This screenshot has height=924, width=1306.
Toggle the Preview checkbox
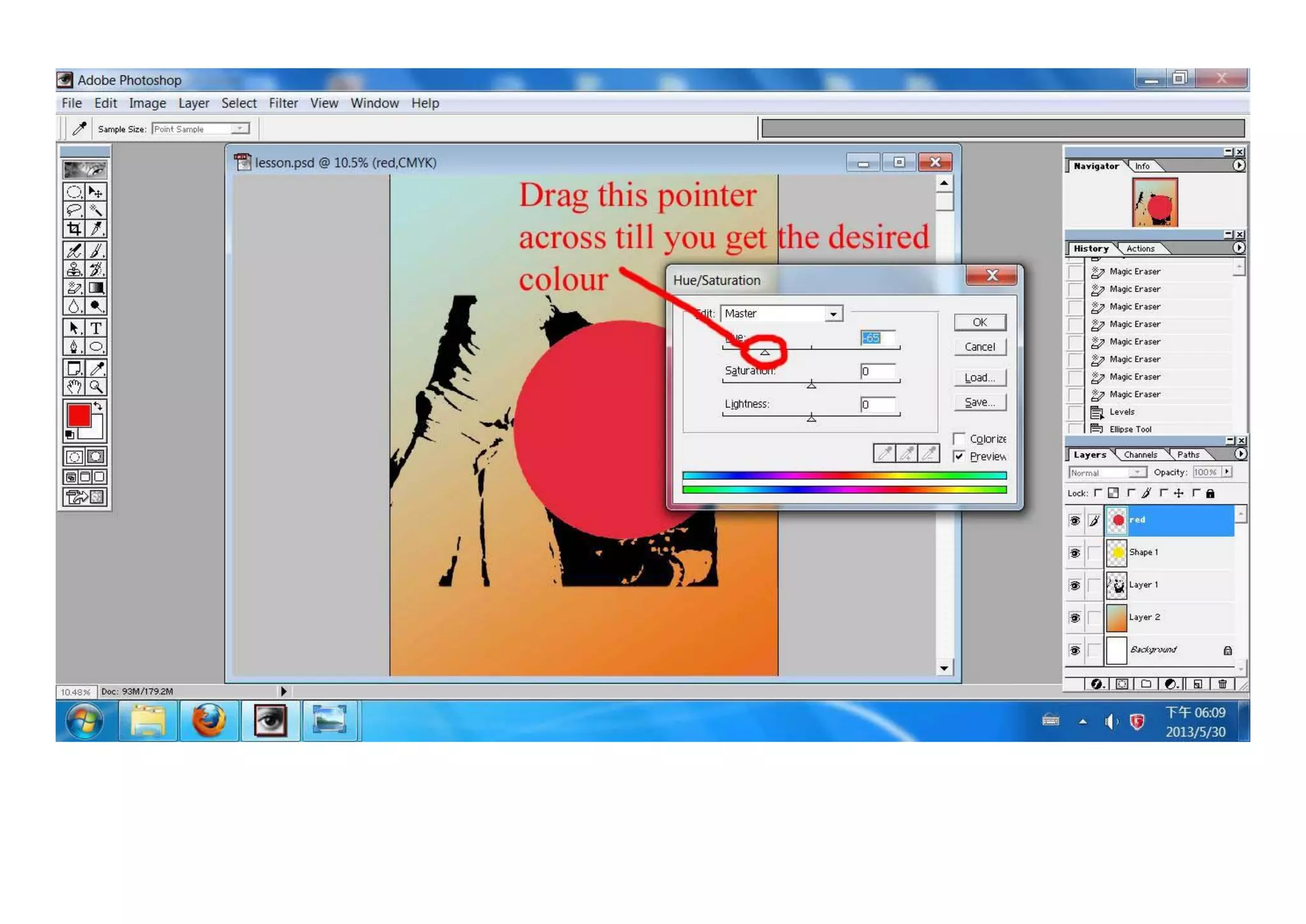coord(958,456)
